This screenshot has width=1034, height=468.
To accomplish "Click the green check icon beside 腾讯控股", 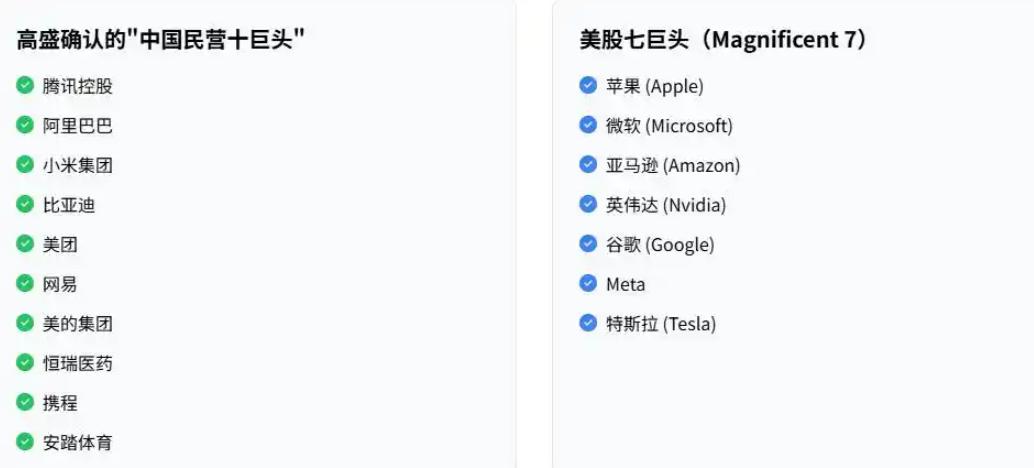I will coord(25,86).
